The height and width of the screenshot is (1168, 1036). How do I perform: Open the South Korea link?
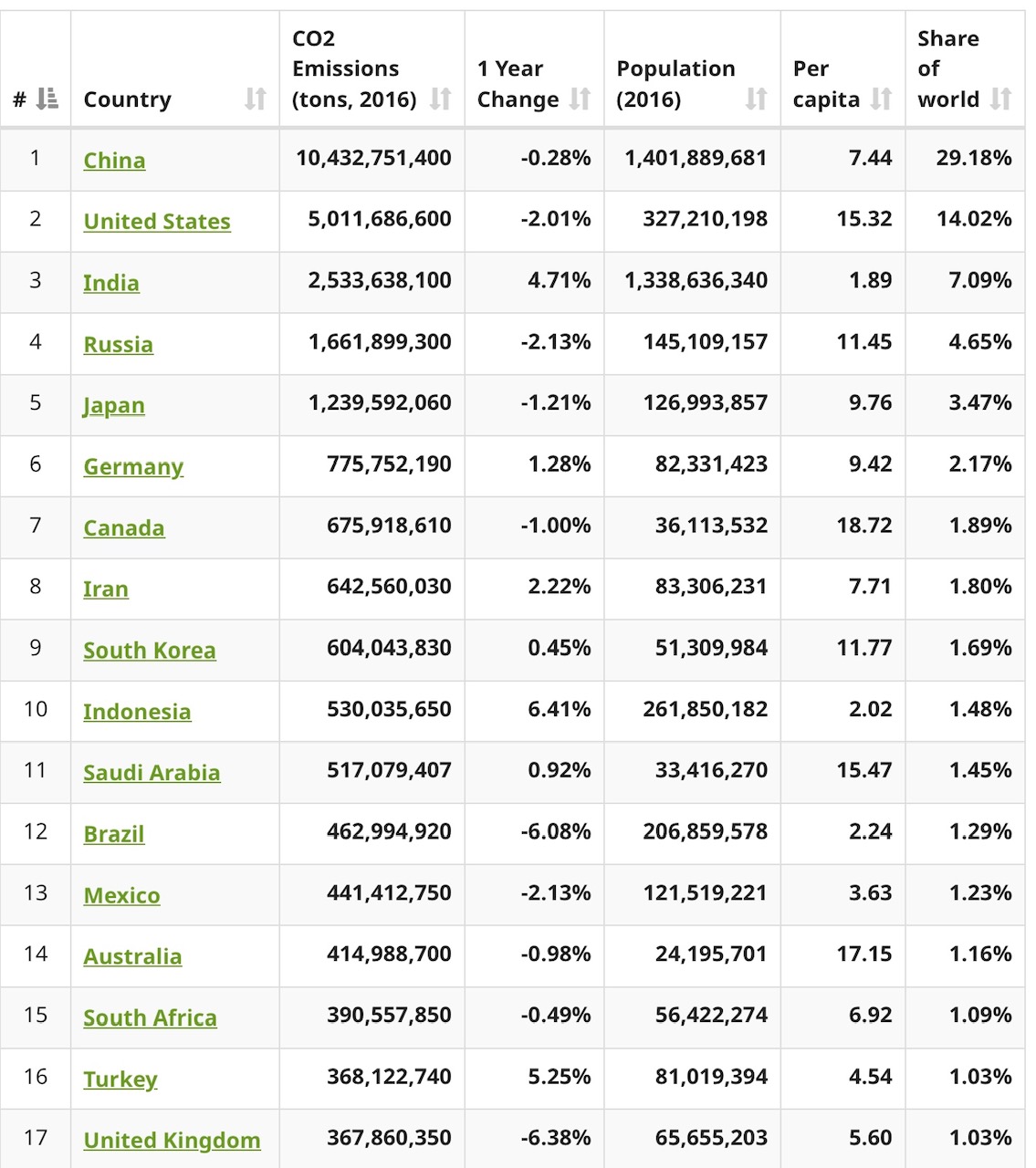149,650
